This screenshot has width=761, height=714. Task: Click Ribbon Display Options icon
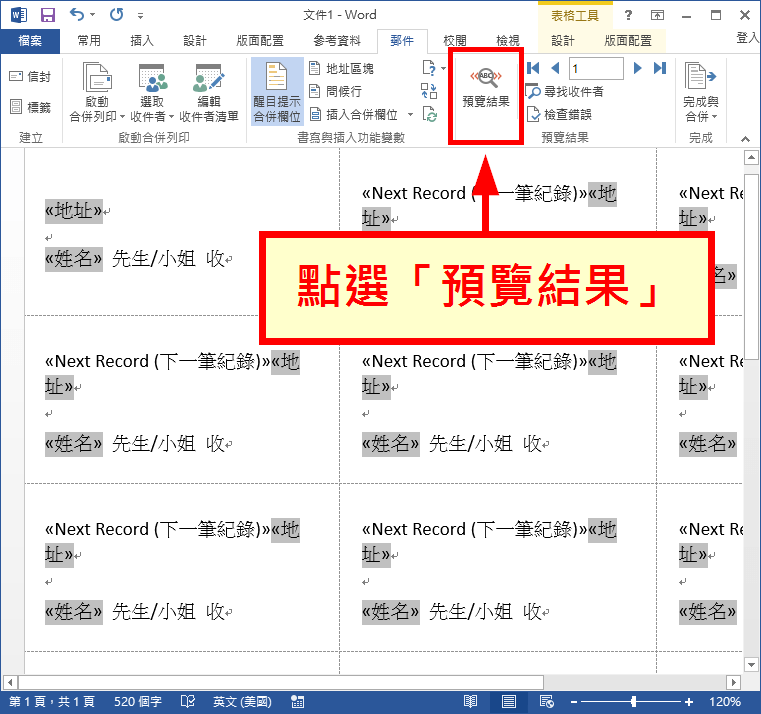pos(657,16)
